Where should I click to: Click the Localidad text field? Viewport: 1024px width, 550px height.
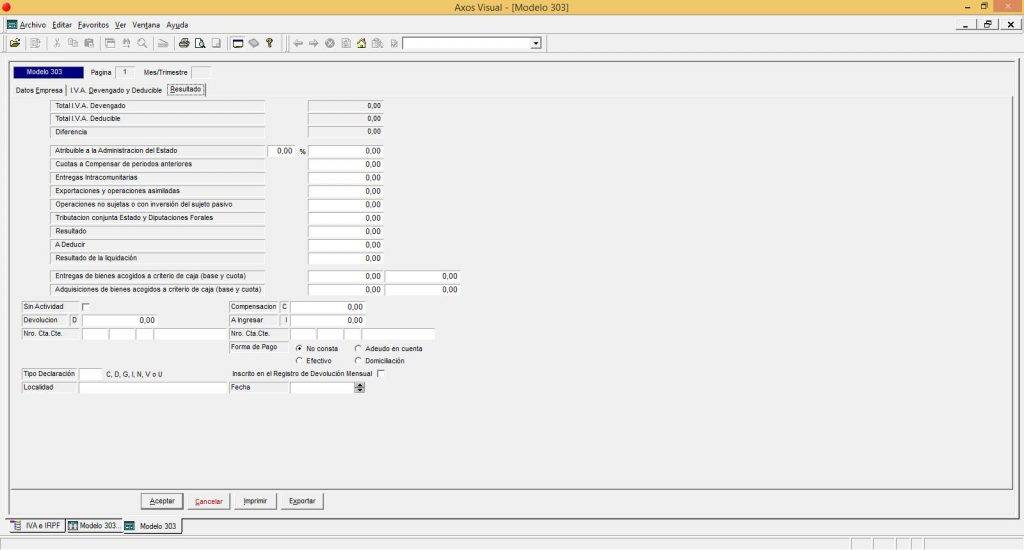tap(153, 387)
